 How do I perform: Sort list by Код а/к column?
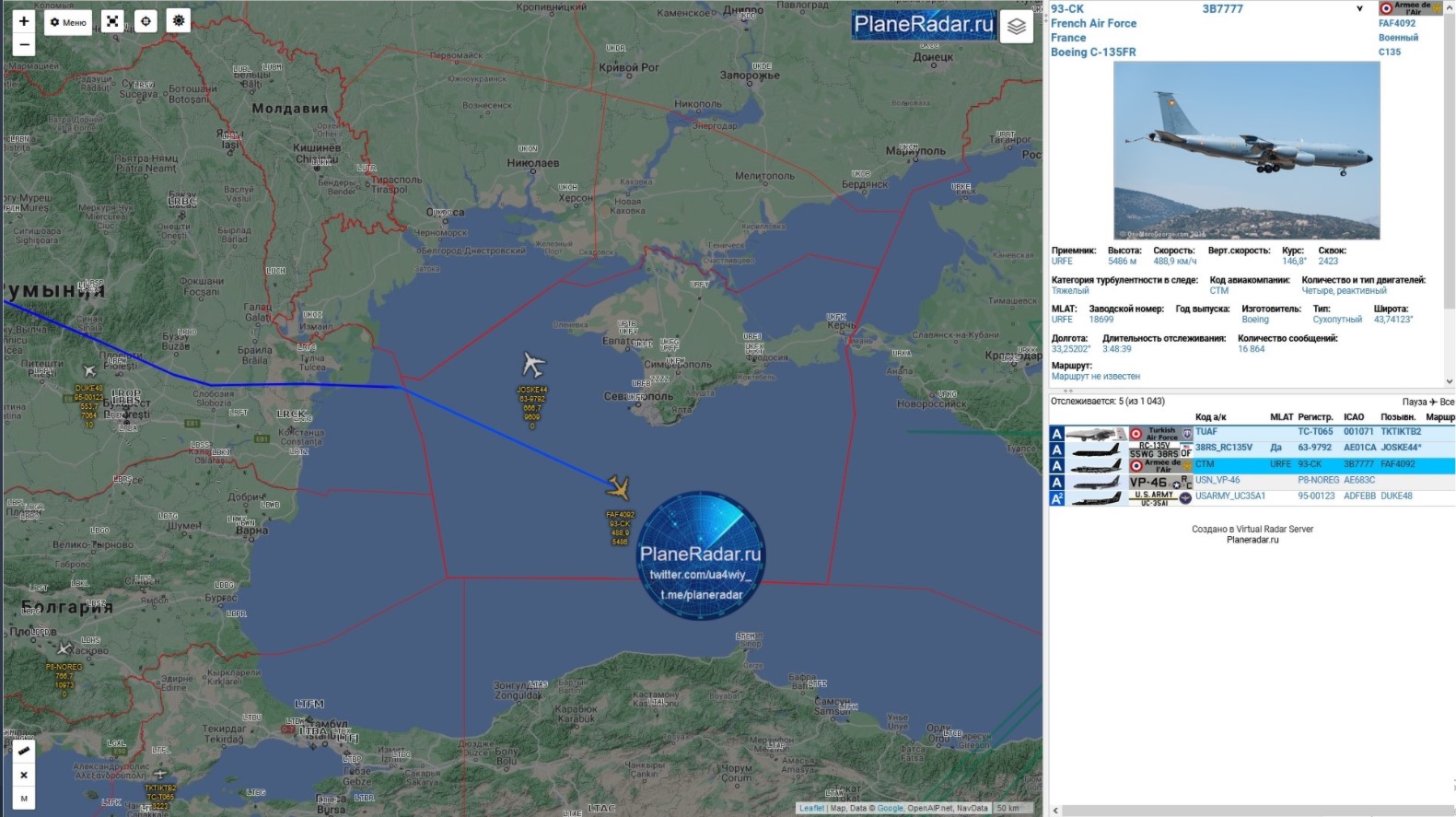pyautogui.click(x=1210, y=417)
